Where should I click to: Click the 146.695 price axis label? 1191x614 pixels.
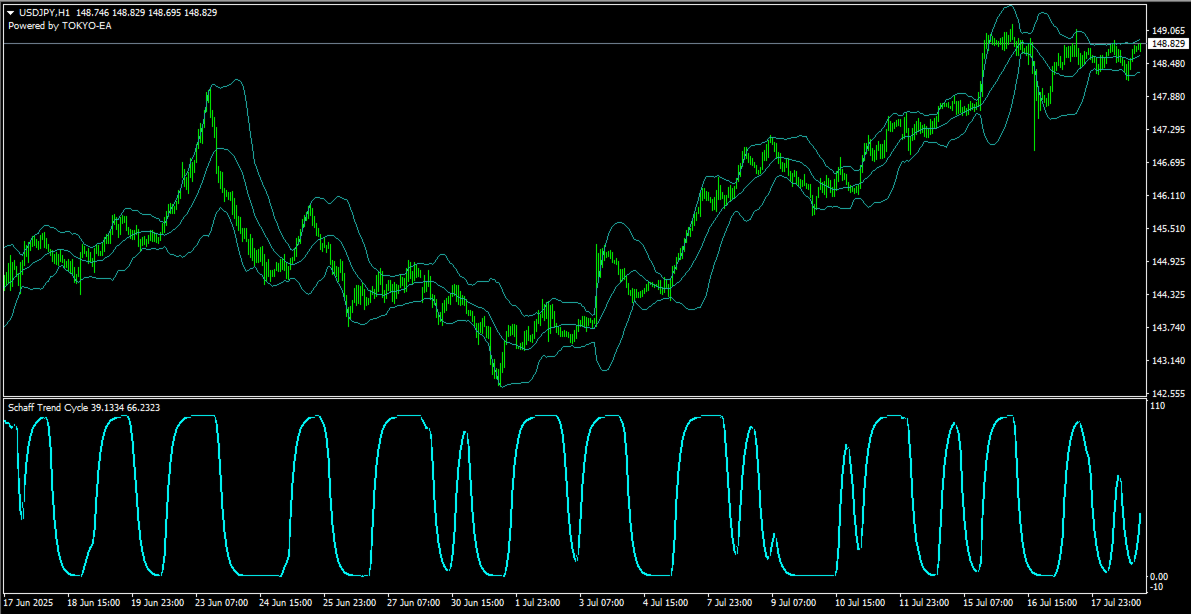point(1168,163)
